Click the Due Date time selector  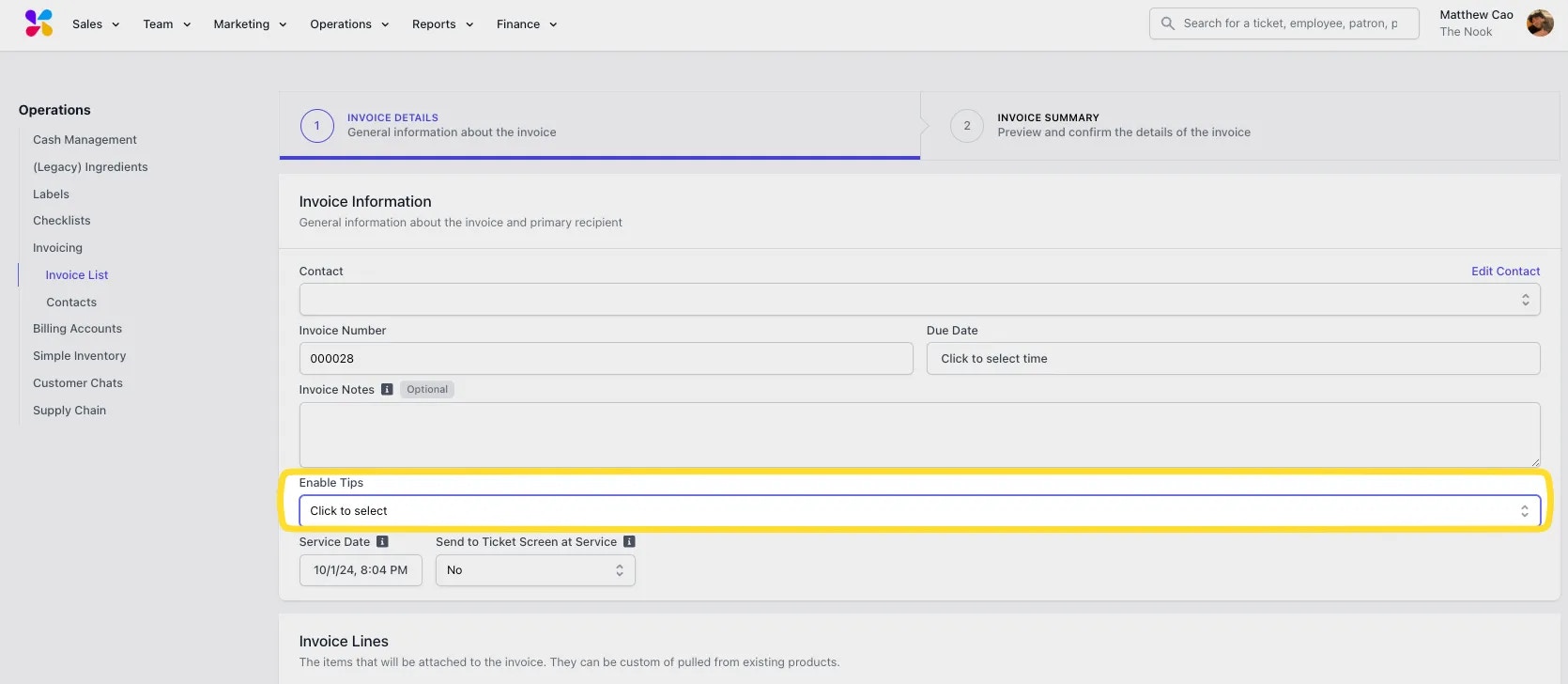(1233, 359)
